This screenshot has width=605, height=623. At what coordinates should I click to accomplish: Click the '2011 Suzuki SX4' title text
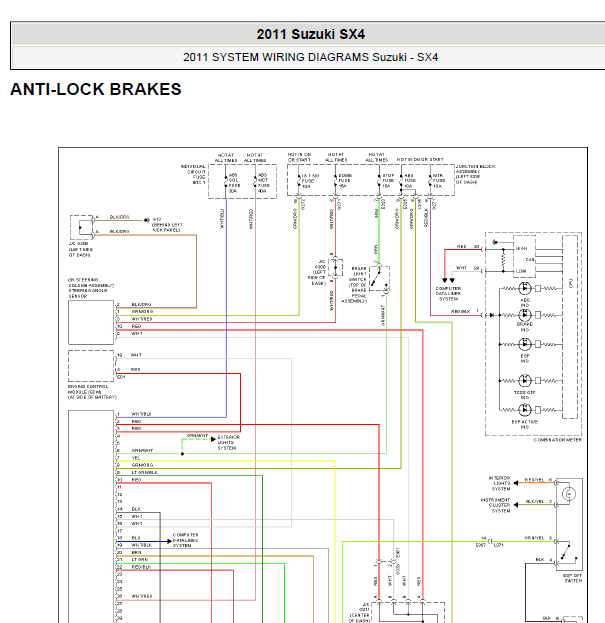(310, 34)
